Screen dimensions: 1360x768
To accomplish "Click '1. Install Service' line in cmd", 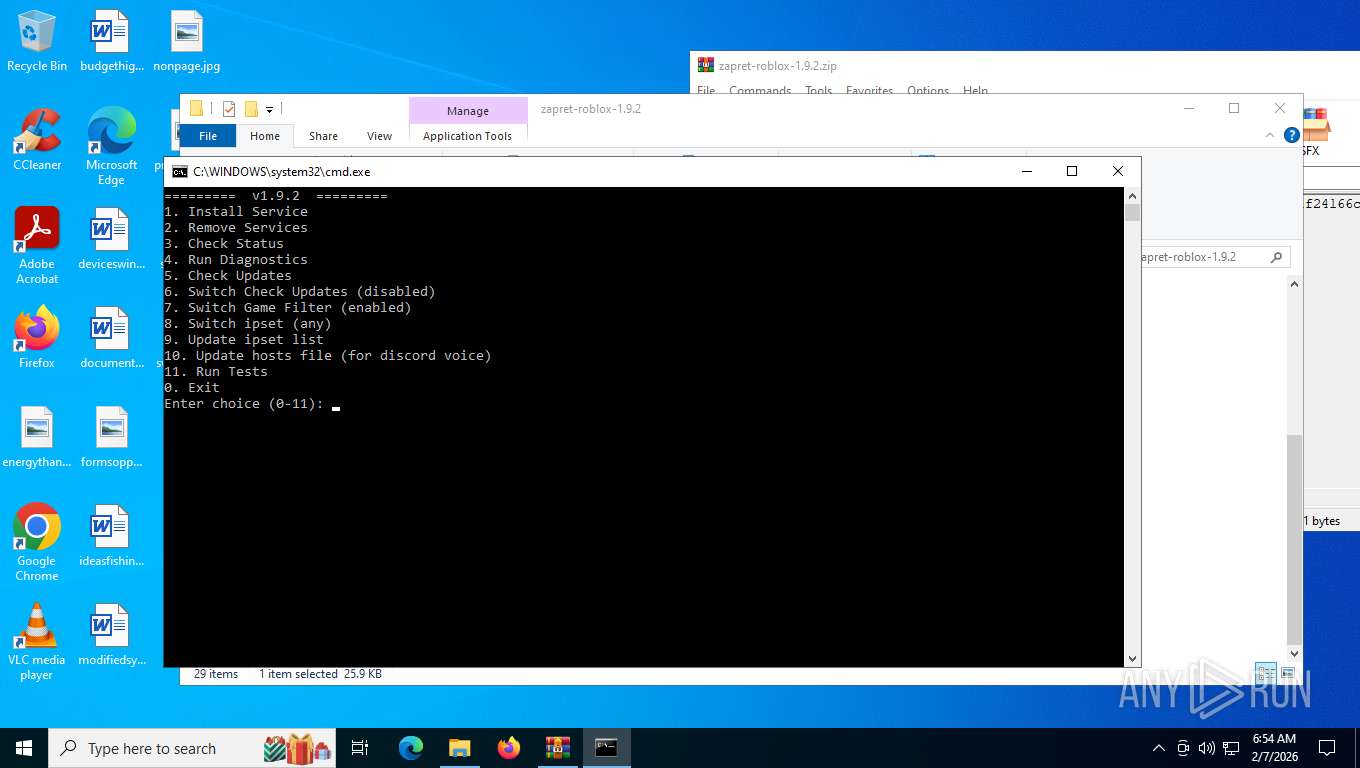I will 236,211.
